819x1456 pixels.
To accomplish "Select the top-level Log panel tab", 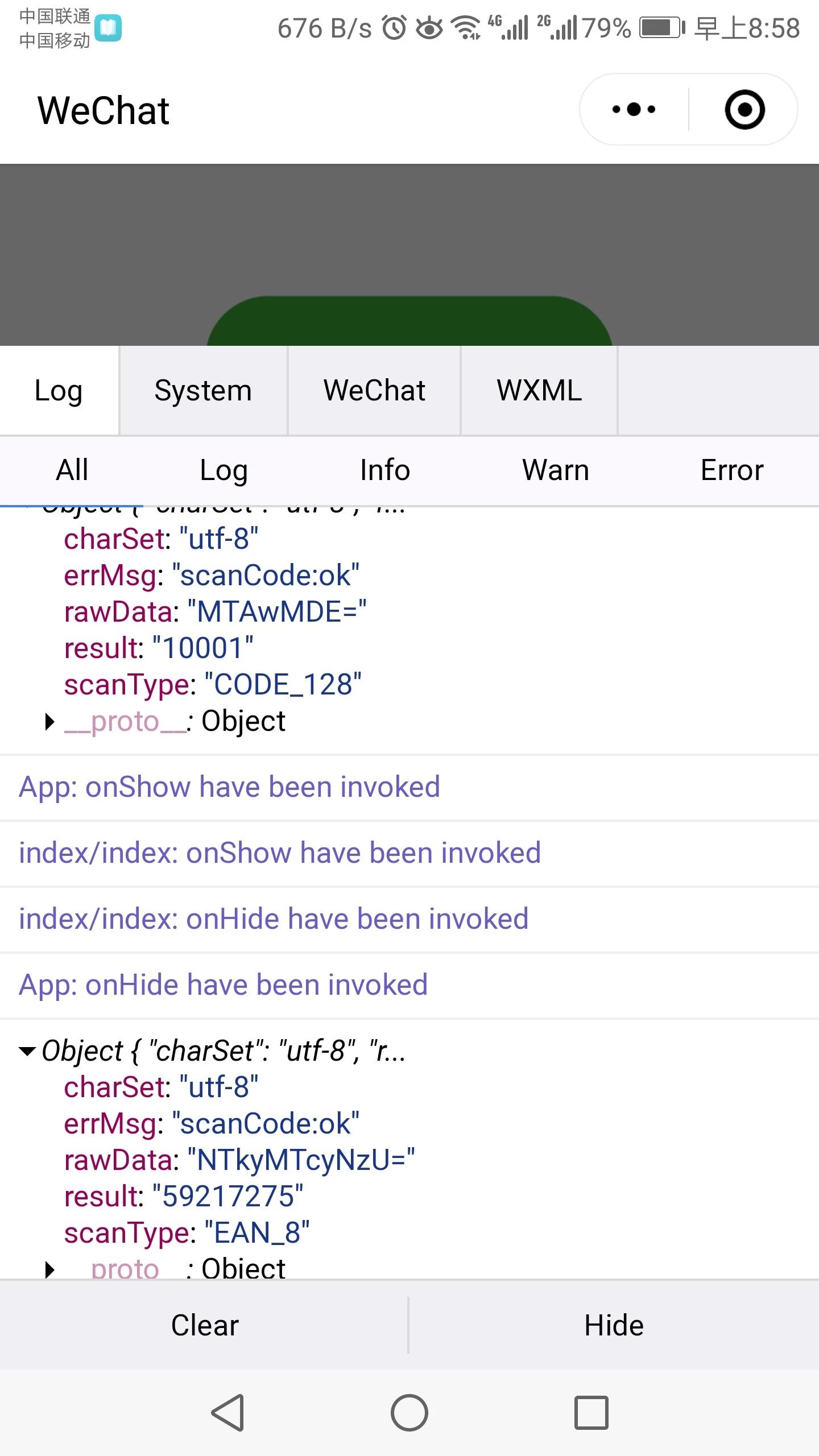I will click(x=59, y=391).
